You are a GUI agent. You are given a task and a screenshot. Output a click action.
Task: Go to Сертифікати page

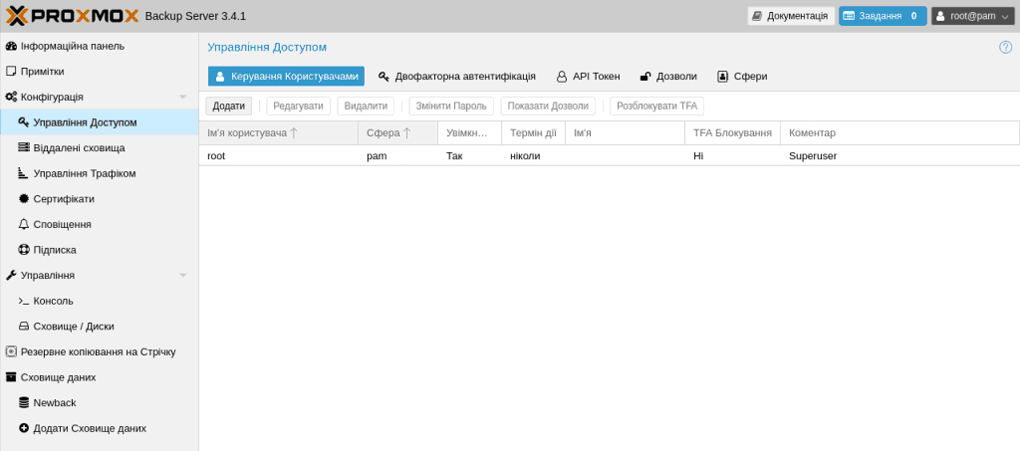(63, 199)
